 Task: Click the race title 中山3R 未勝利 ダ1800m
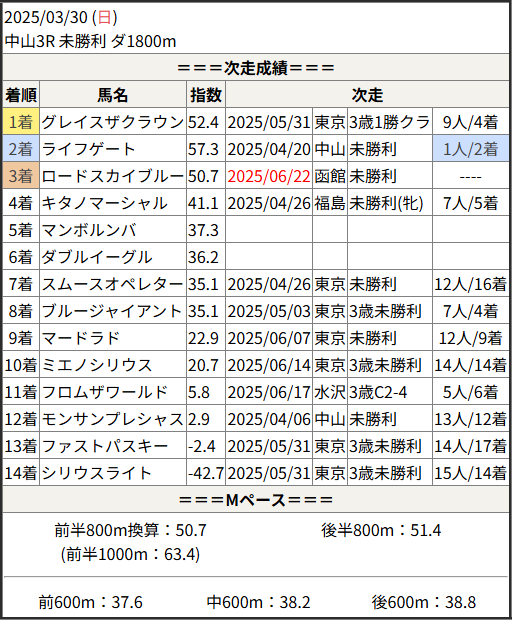(x=91, y=41)
